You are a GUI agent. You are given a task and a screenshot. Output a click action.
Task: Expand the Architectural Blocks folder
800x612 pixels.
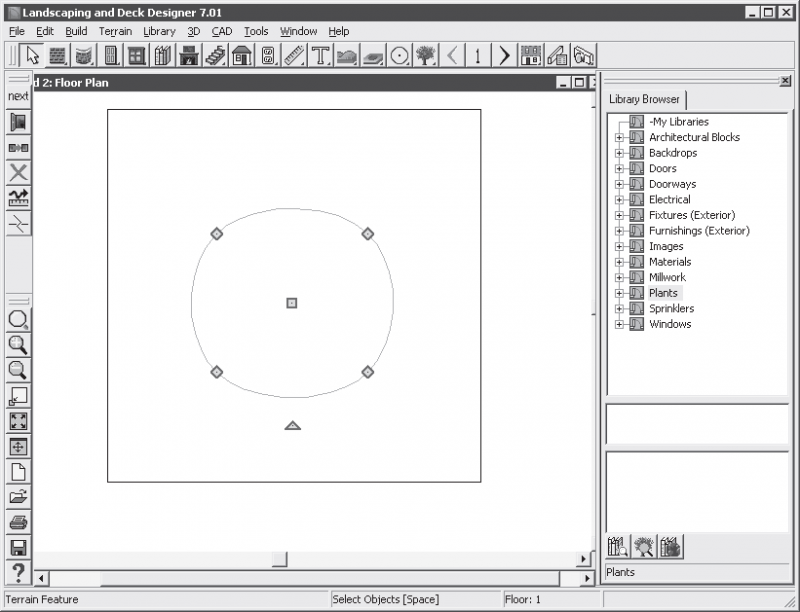tap(619, 138)
